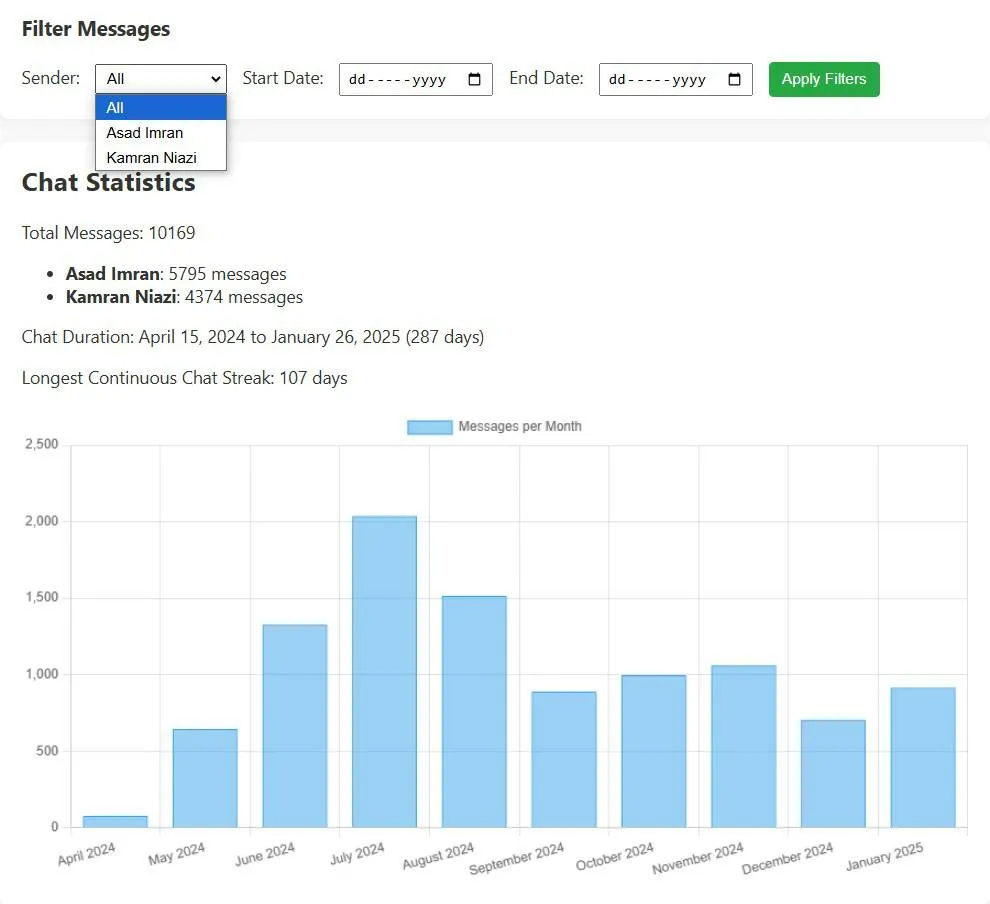Open the End Date calendar picker icon
Screen dimensions: 990x904
pos(735,80)
